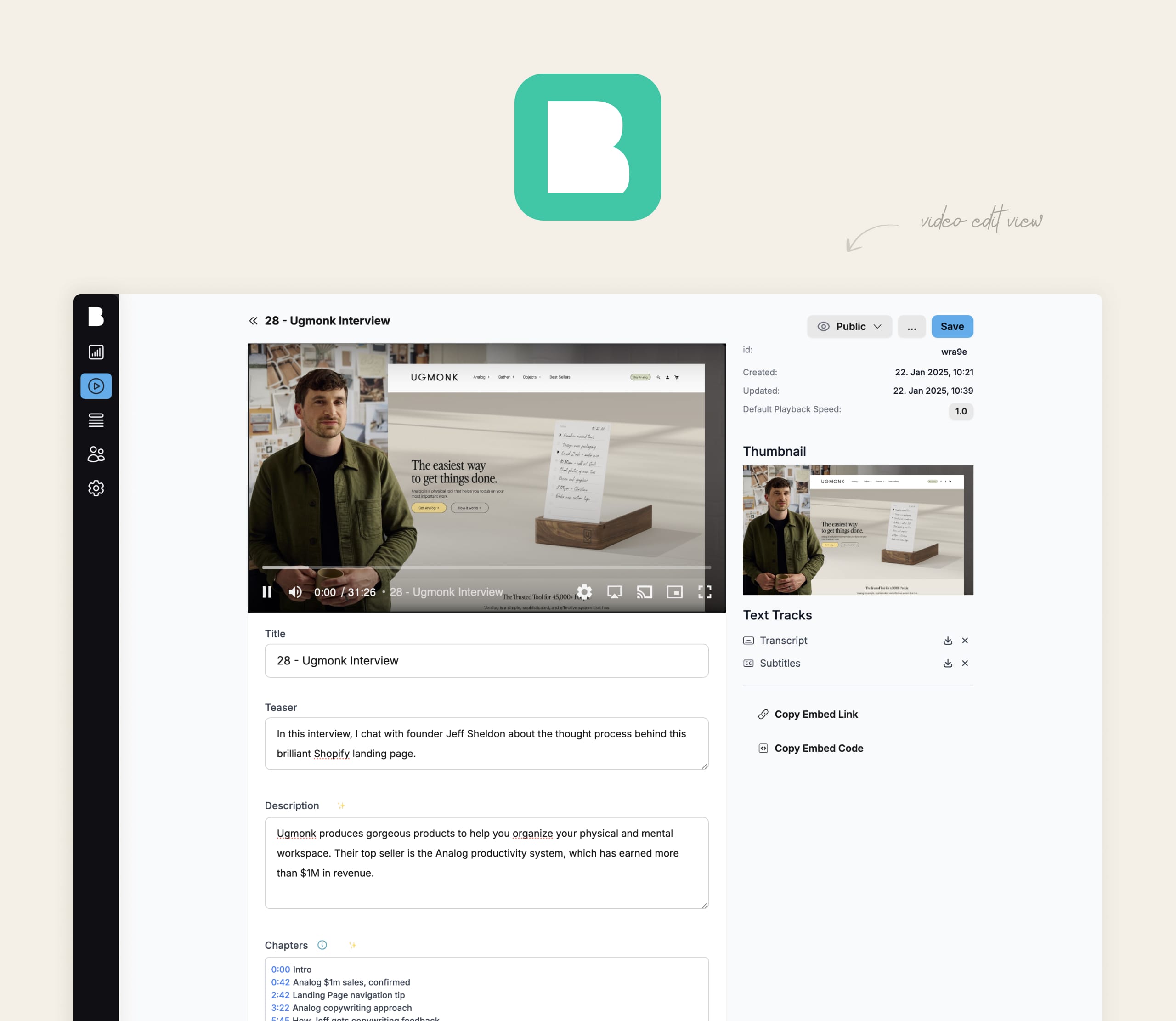Image resolution: width=1176 pixels, height=1021 pixels.
Task: Click the default playback speed 1.0 value
Action: (961, 411)
